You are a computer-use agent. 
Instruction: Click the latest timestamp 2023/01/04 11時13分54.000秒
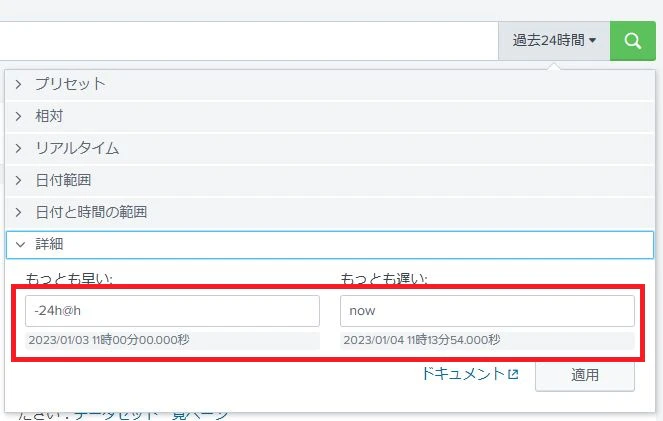pyautogui.click(x=422, y=340)
